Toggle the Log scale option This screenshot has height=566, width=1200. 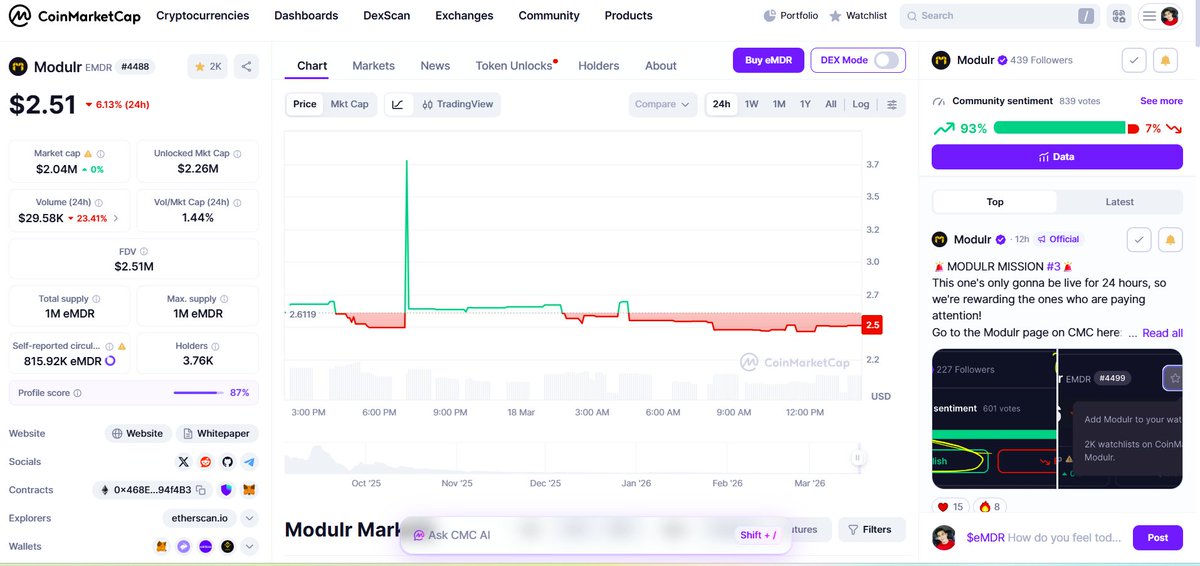861,104
